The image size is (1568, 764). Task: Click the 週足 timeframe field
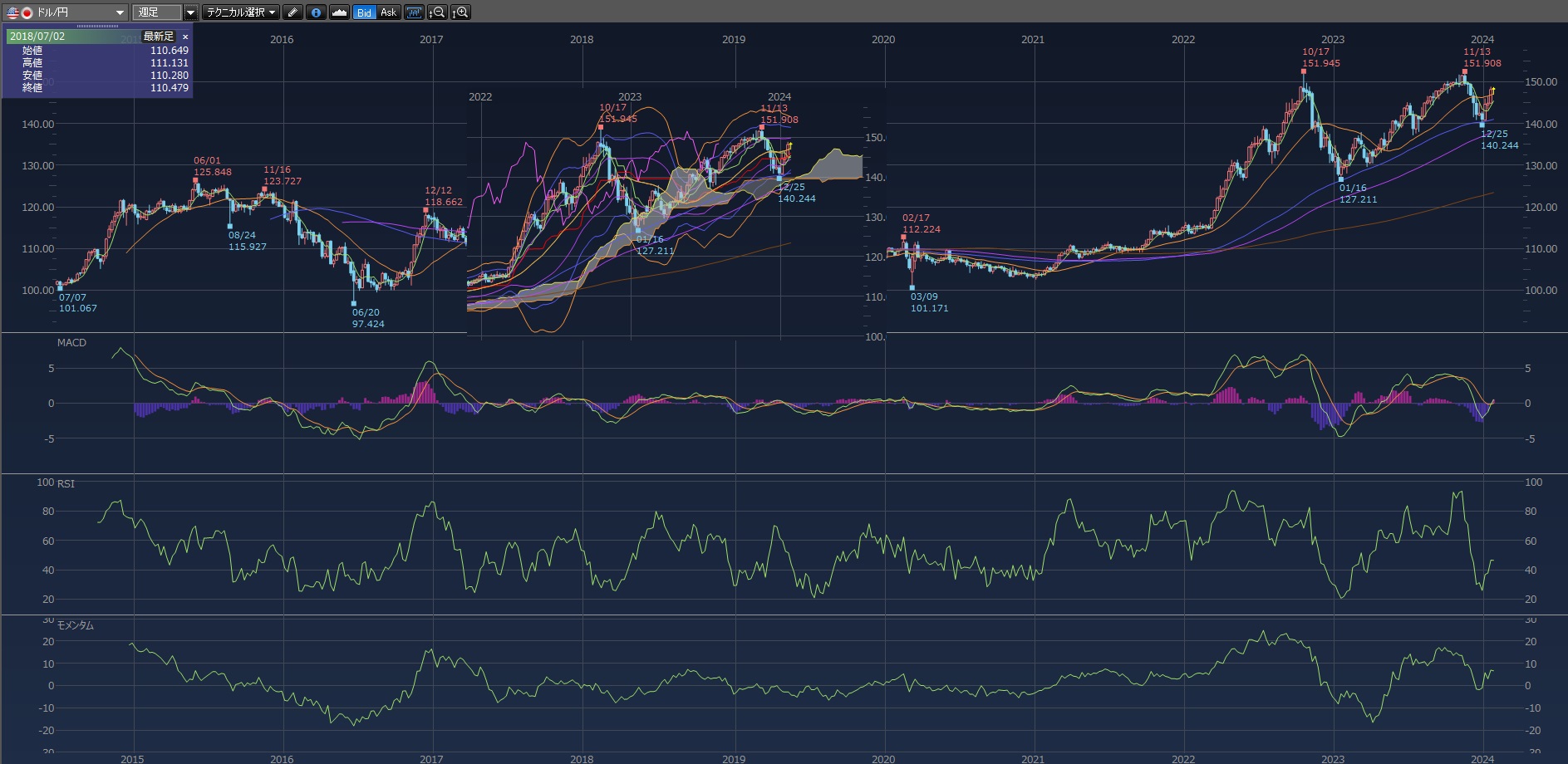click(156, 12)
